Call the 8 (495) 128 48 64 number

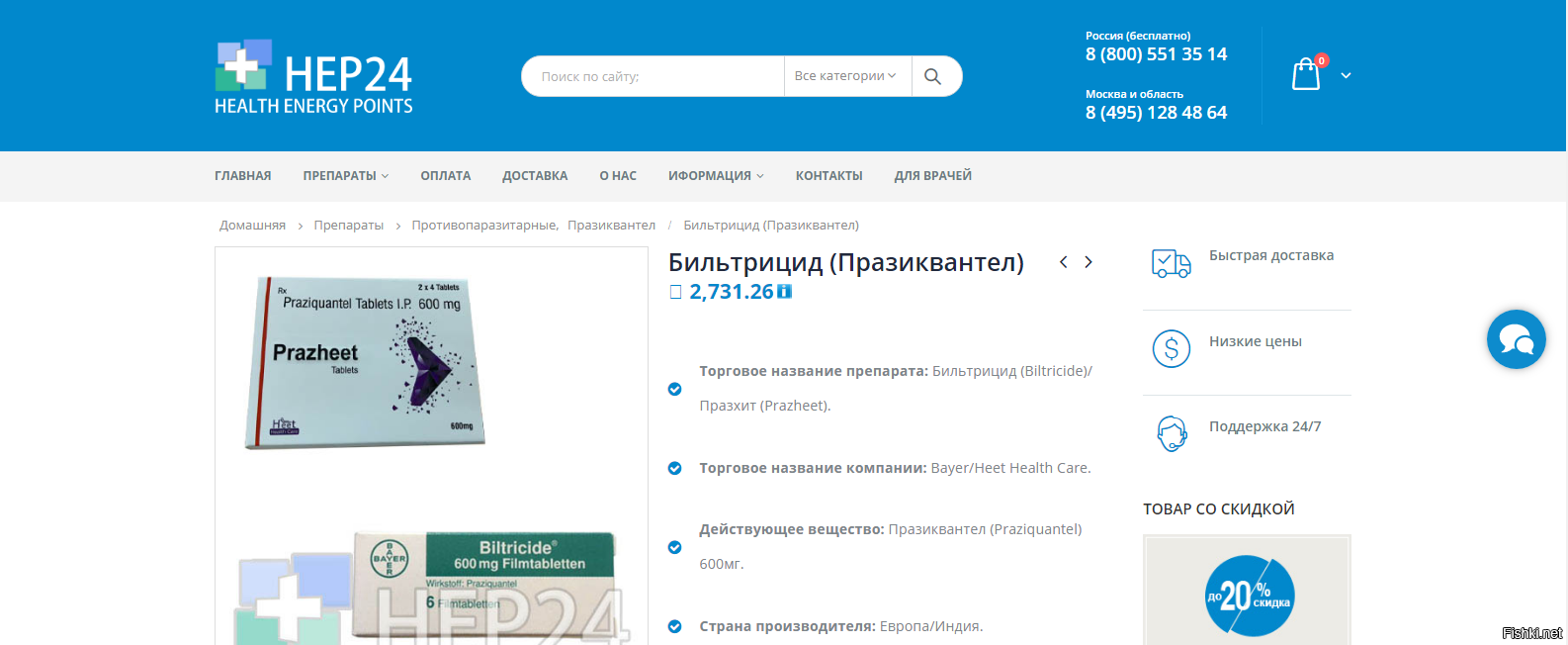(x=1157, y=113)
